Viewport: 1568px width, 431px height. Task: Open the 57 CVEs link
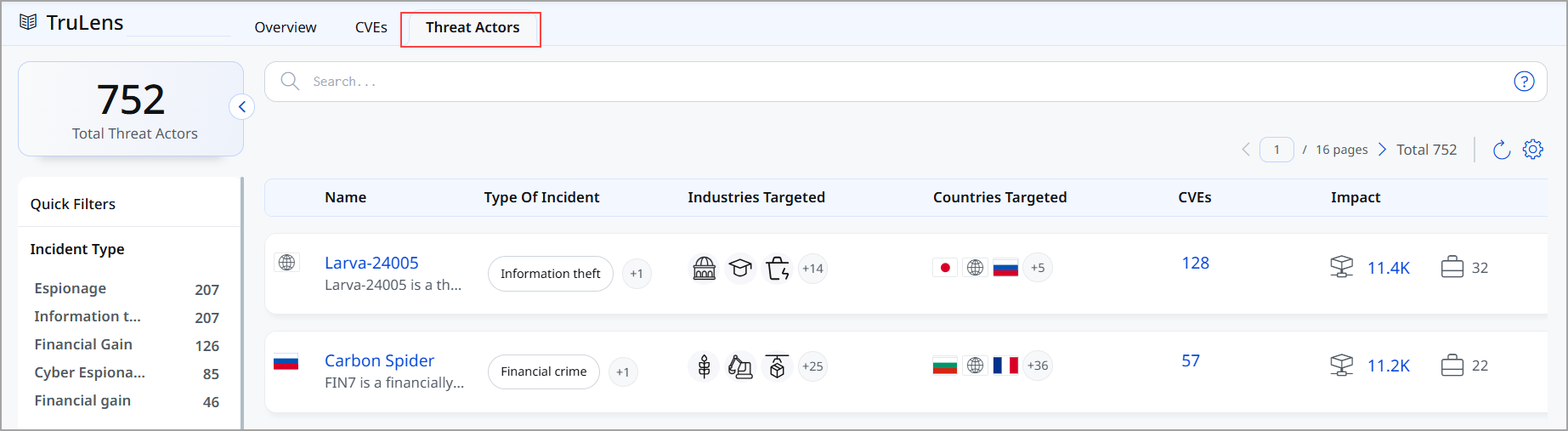coord(1191,360)
